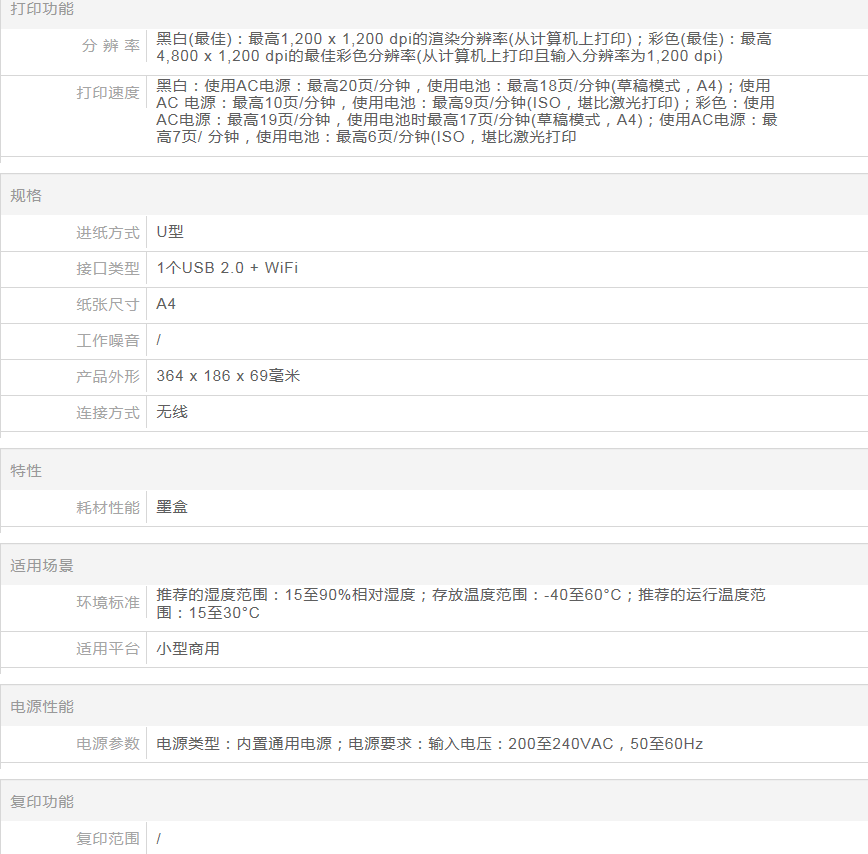Click the 364 x 186 x 69毫米 dimensions value
The width and height of the screenshot is (868, 854).
click(228, 376)
